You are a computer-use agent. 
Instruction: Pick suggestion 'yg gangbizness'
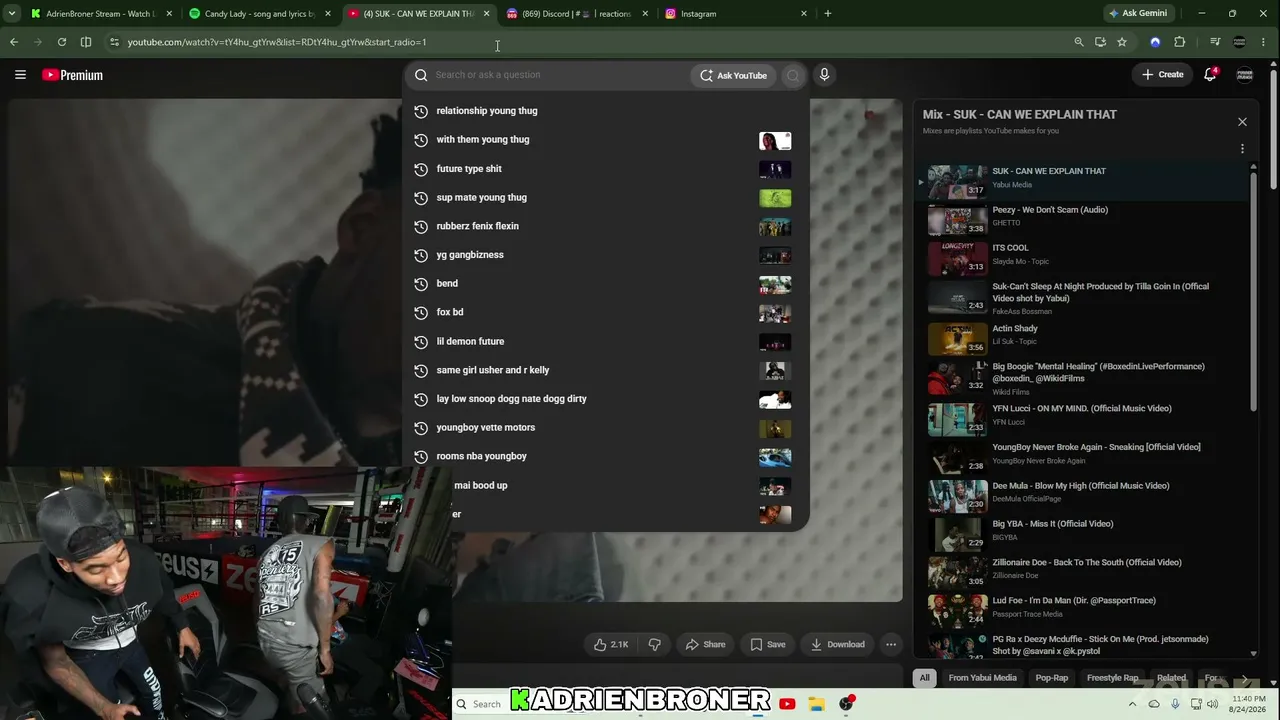pos(605,255)
